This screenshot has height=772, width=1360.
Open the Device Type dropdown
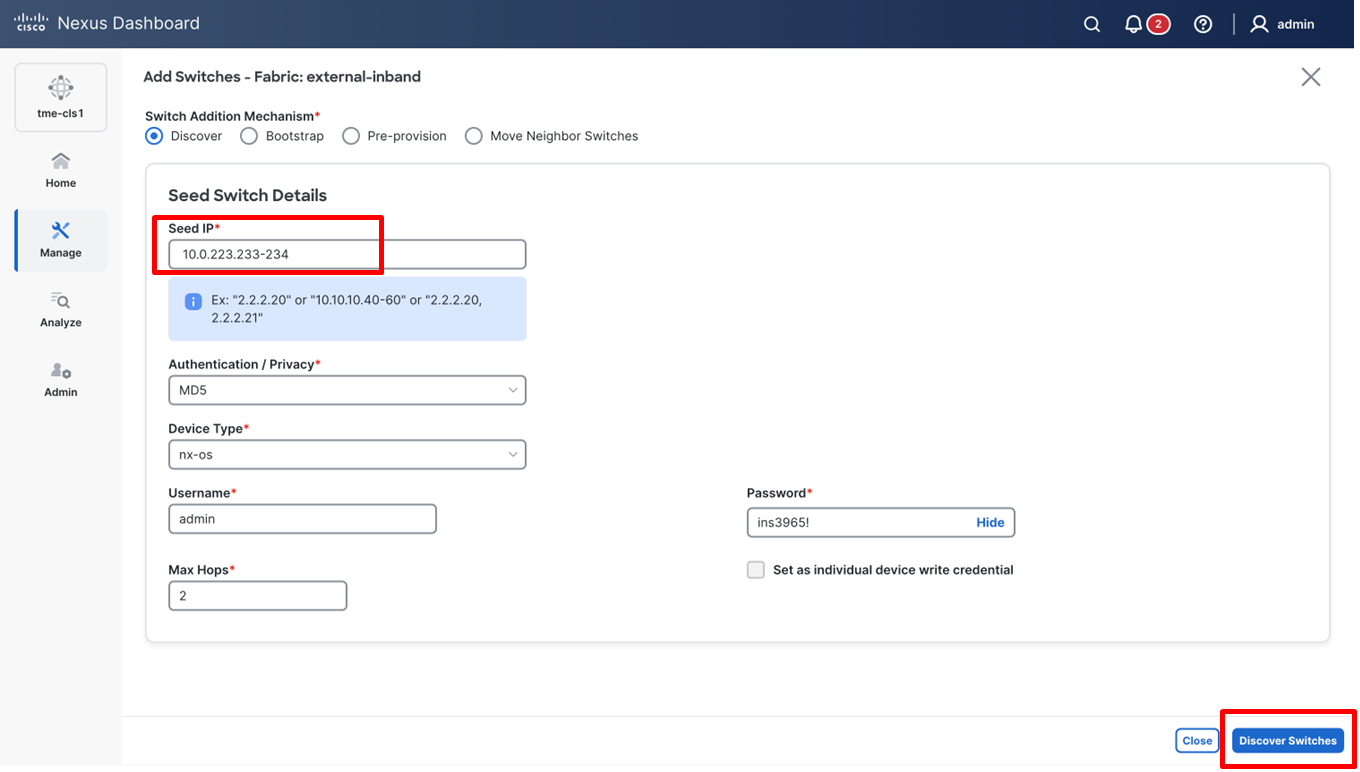click(x=347, y=455)
